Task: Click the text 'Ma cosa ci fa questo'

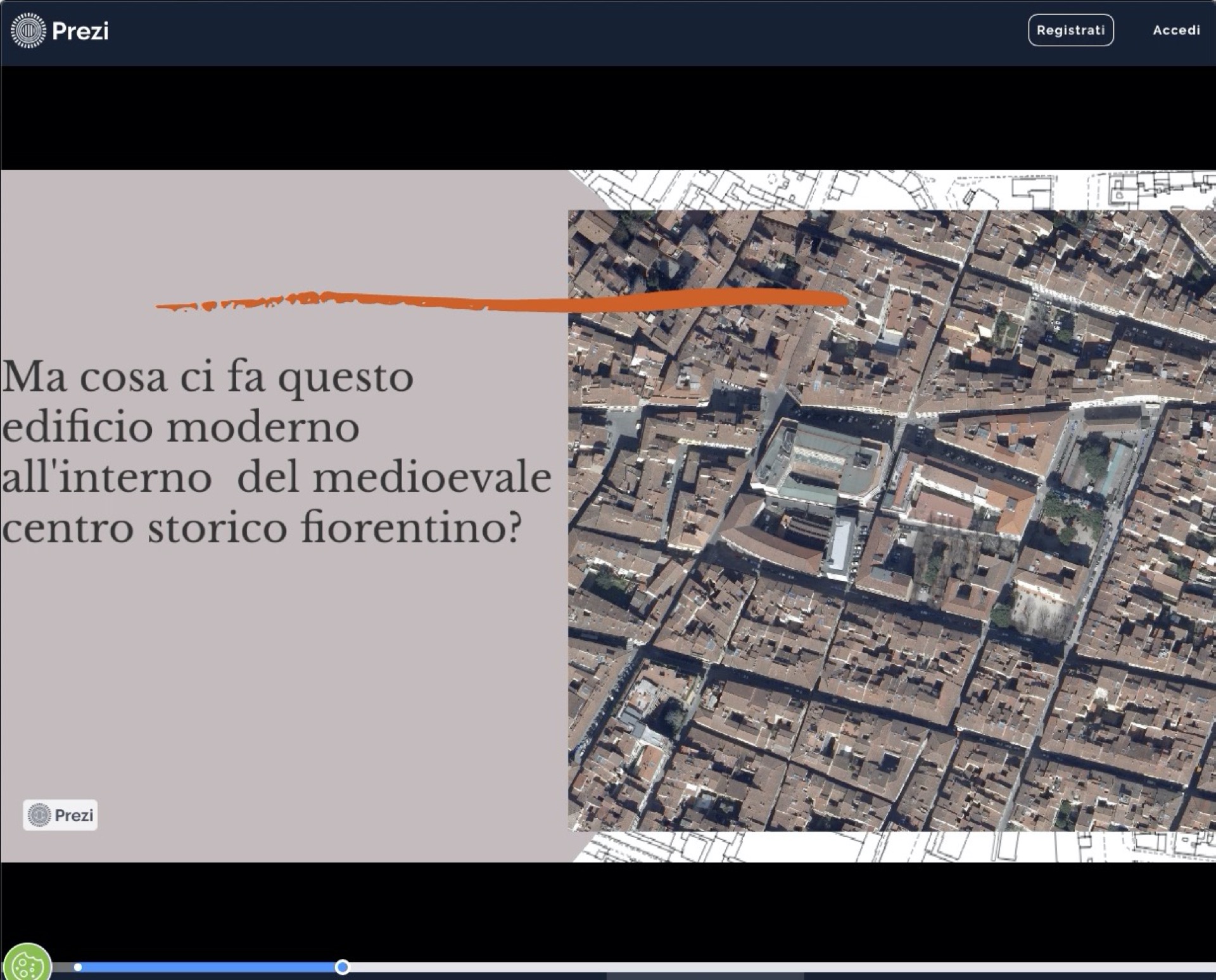Action: coord(208,378)
